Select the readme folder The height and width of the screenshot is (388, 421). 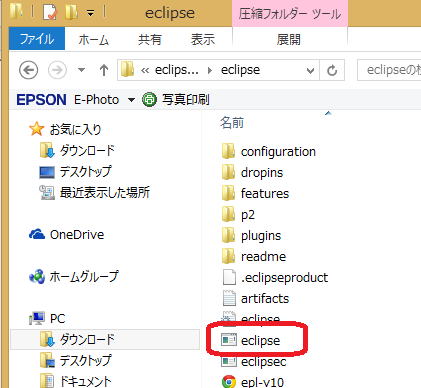pyautogui.click(x=264, y=257)
